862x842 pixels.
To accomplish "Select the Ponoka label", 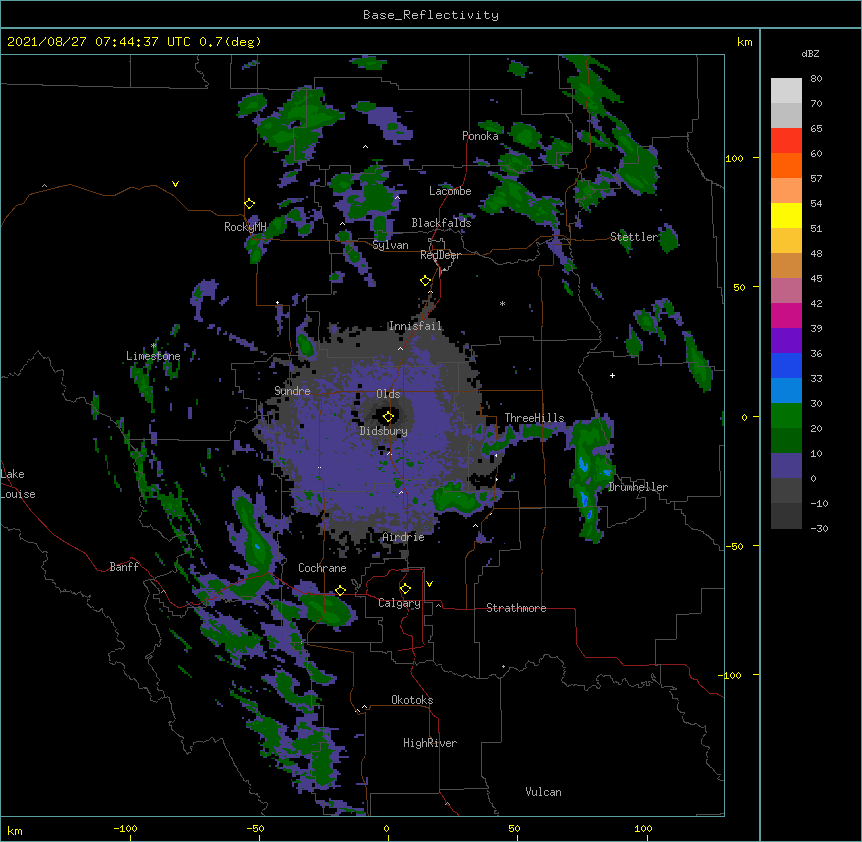I will coord(480,136).
